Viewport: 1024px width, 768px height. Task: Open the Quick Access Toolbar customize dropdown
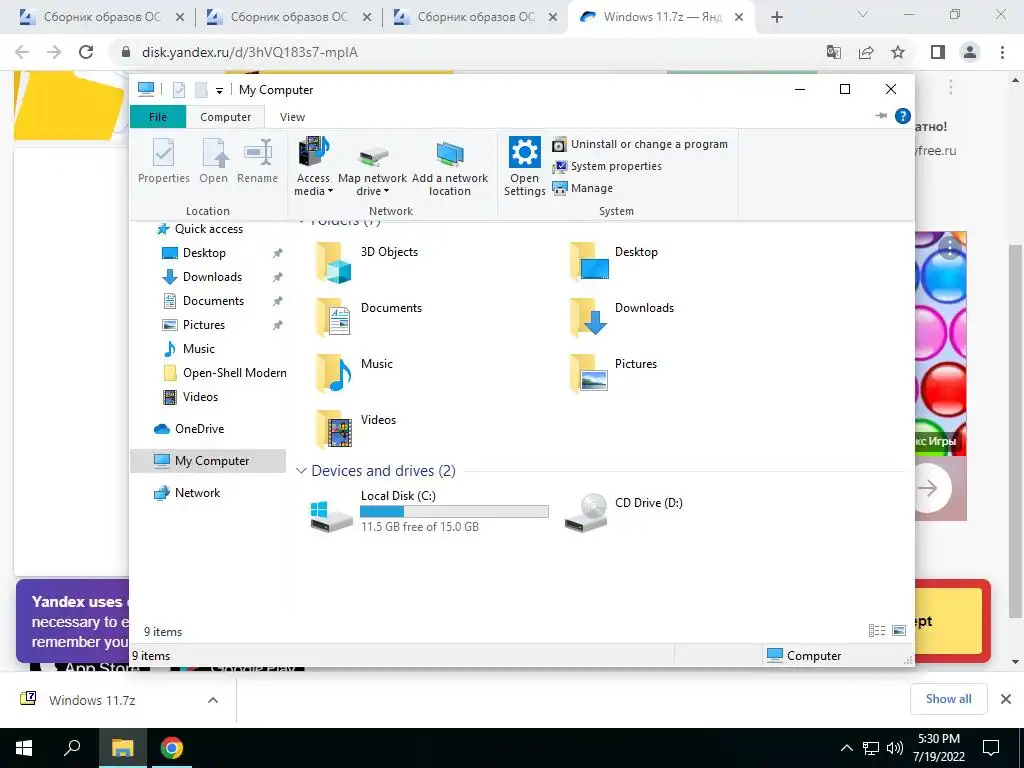coord(219,90)
